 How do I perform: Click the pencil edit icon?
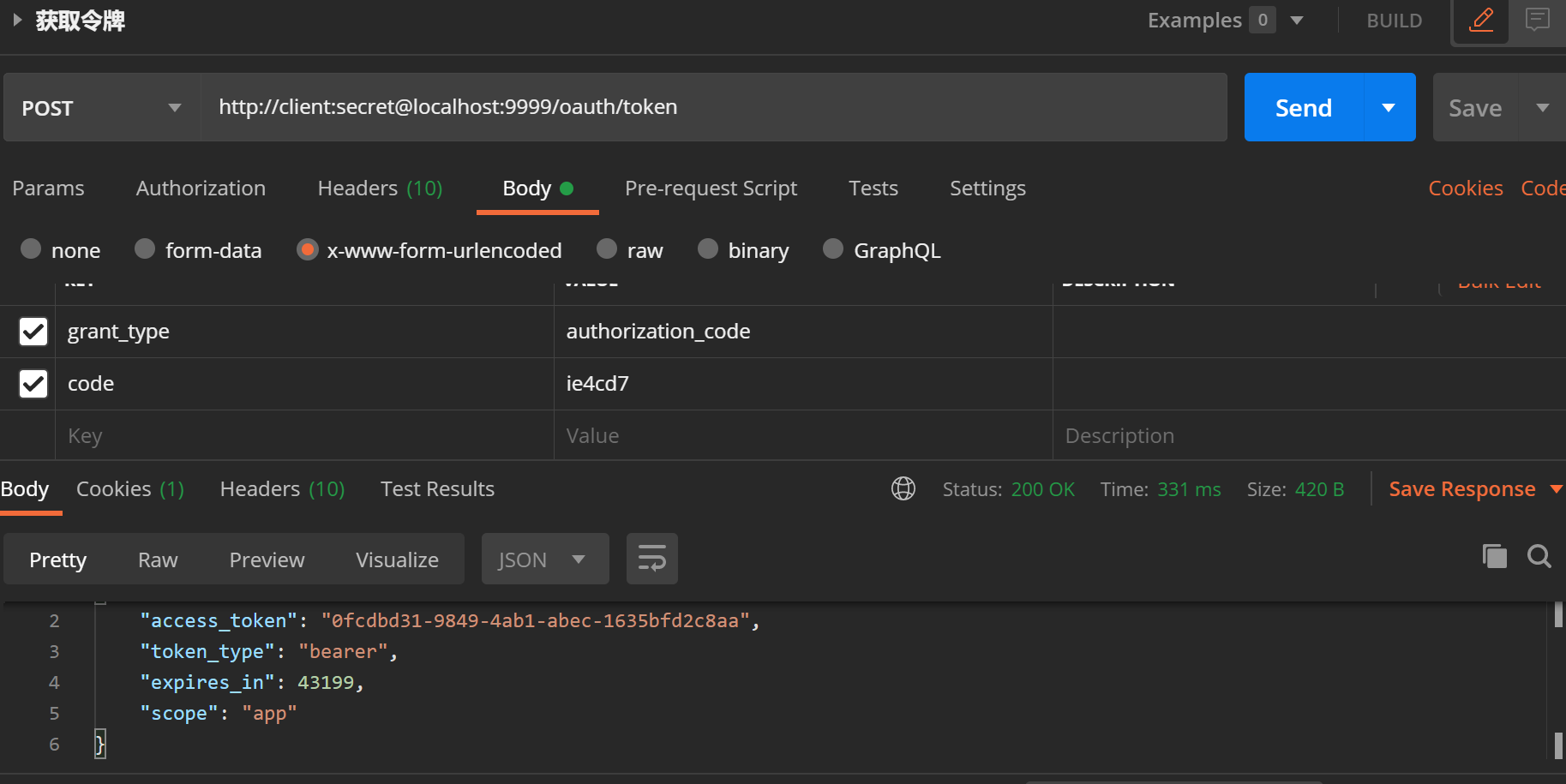(1481, 20)
